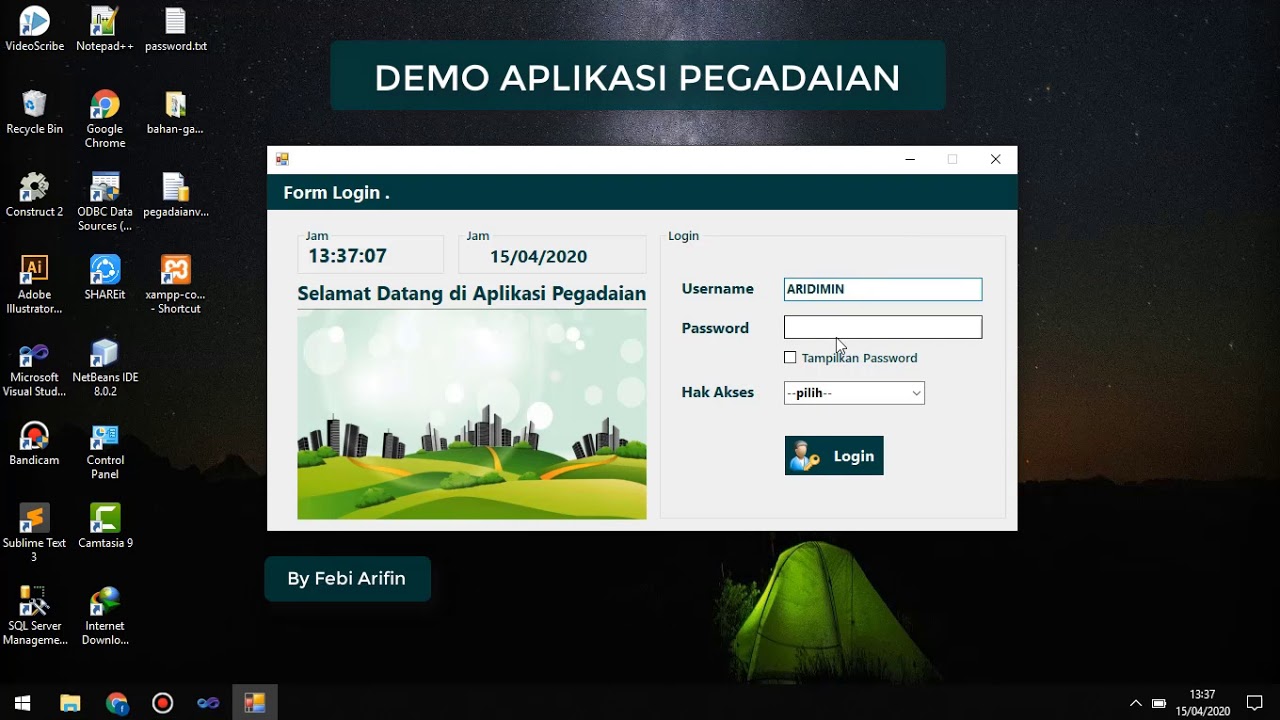Screen dimensions: 1280x720
Task: Open the SQL Server Management Studio icon
Action: [x=34, y=616]
